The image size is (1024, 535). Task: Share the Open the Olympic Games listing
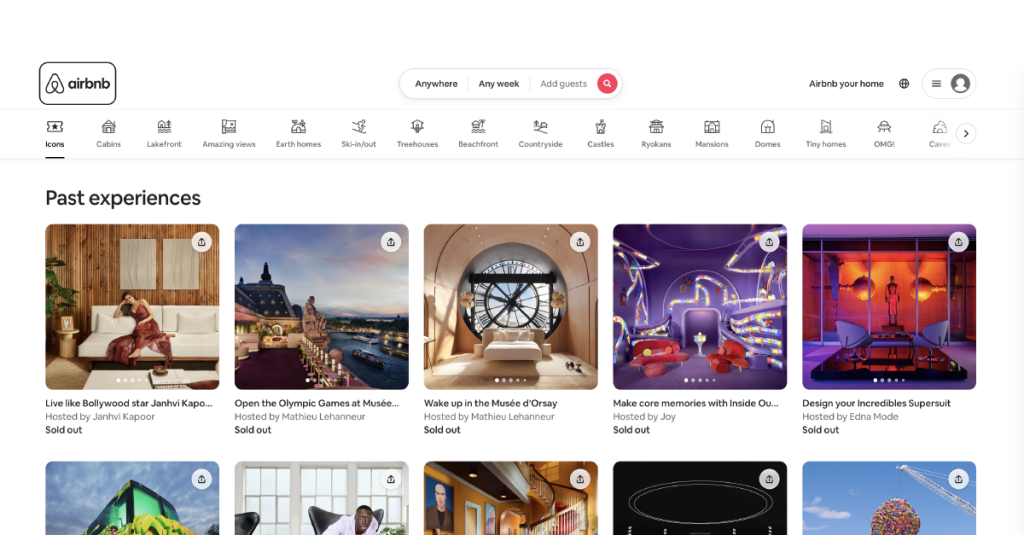(391, 242)
